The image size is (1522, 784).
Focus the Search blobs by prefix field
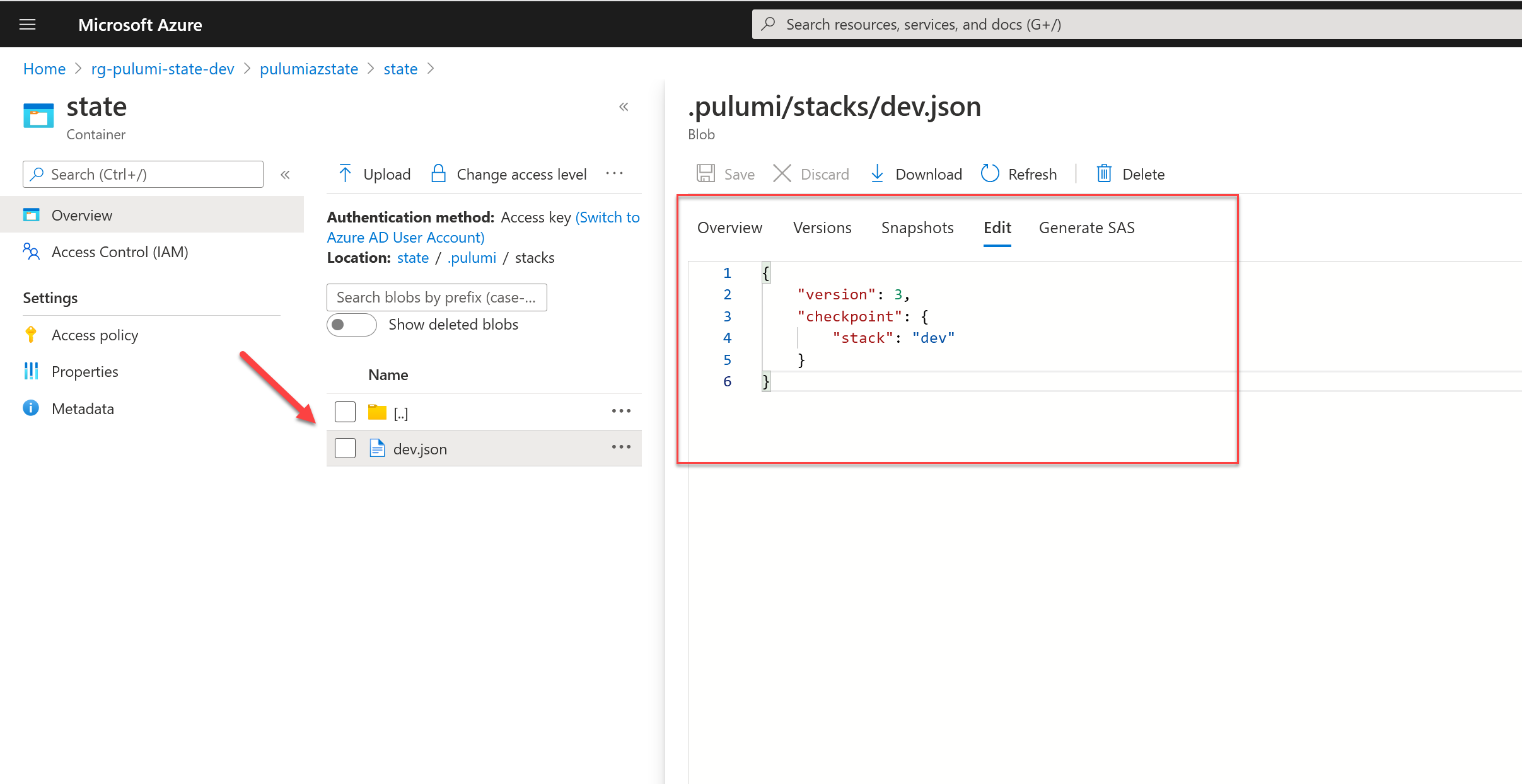(x=436, y=297)
